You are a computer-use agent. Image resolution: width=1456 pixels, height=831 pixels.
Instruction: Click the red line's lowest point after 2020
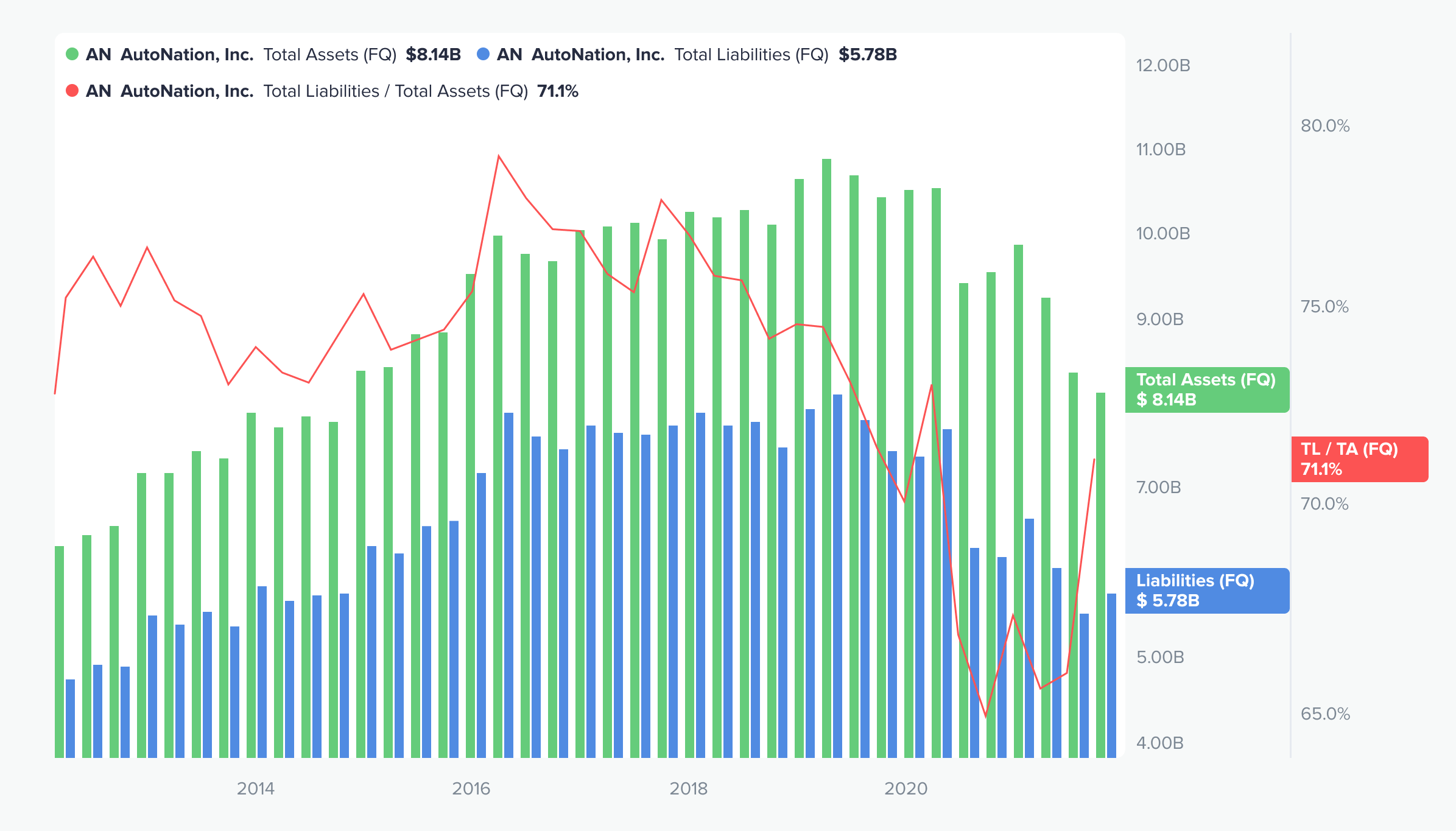coord(986,717)
